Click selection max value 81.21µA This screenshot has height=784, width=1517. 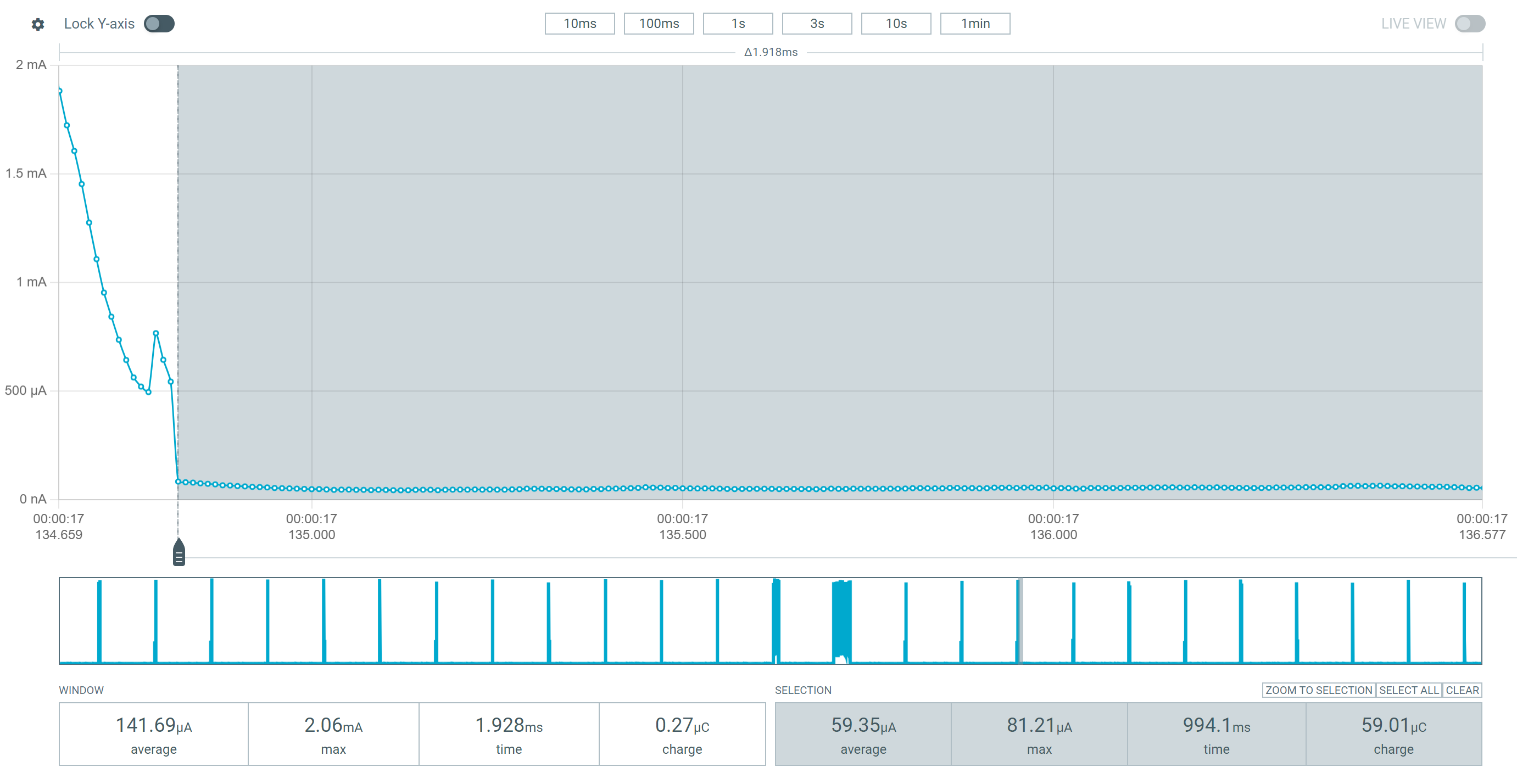pos(1039,725)
